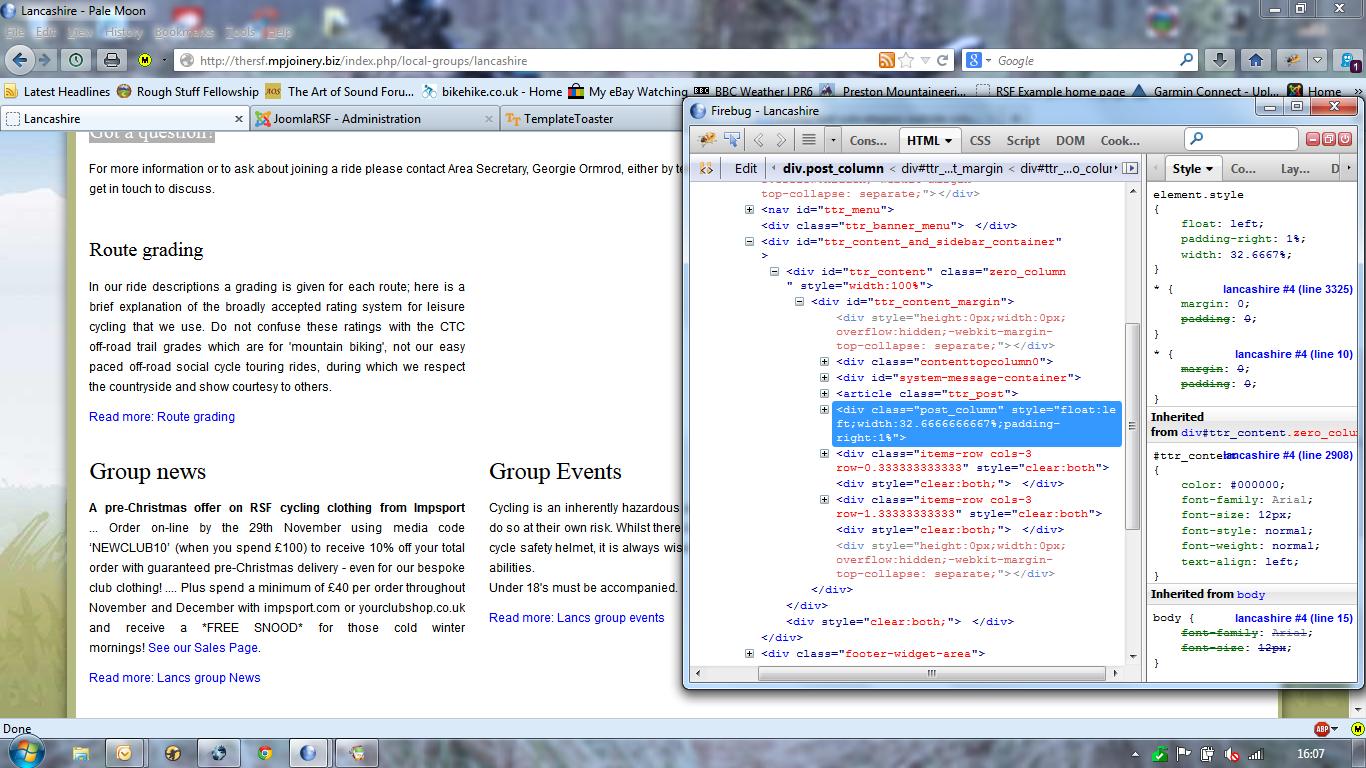Click the Read more: Route grading link

[x=162, y=417]
